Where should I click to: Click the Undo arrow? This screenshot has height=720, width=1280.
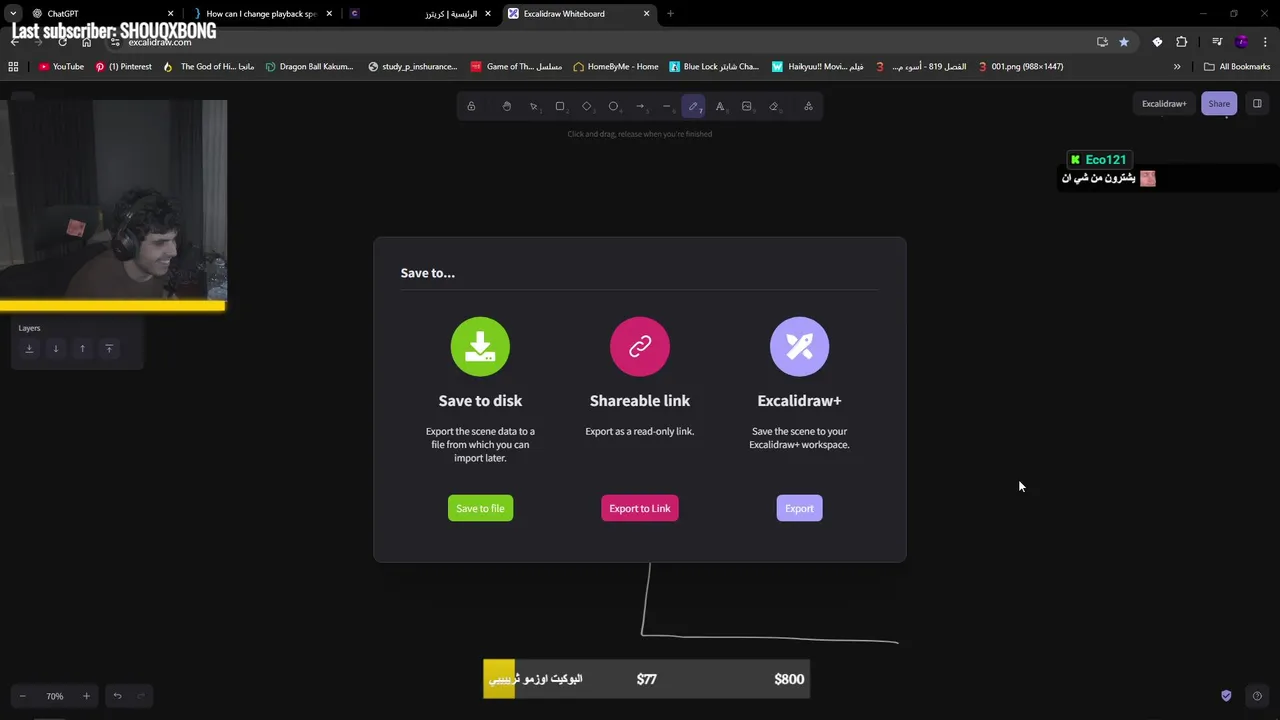click(117, 696)
